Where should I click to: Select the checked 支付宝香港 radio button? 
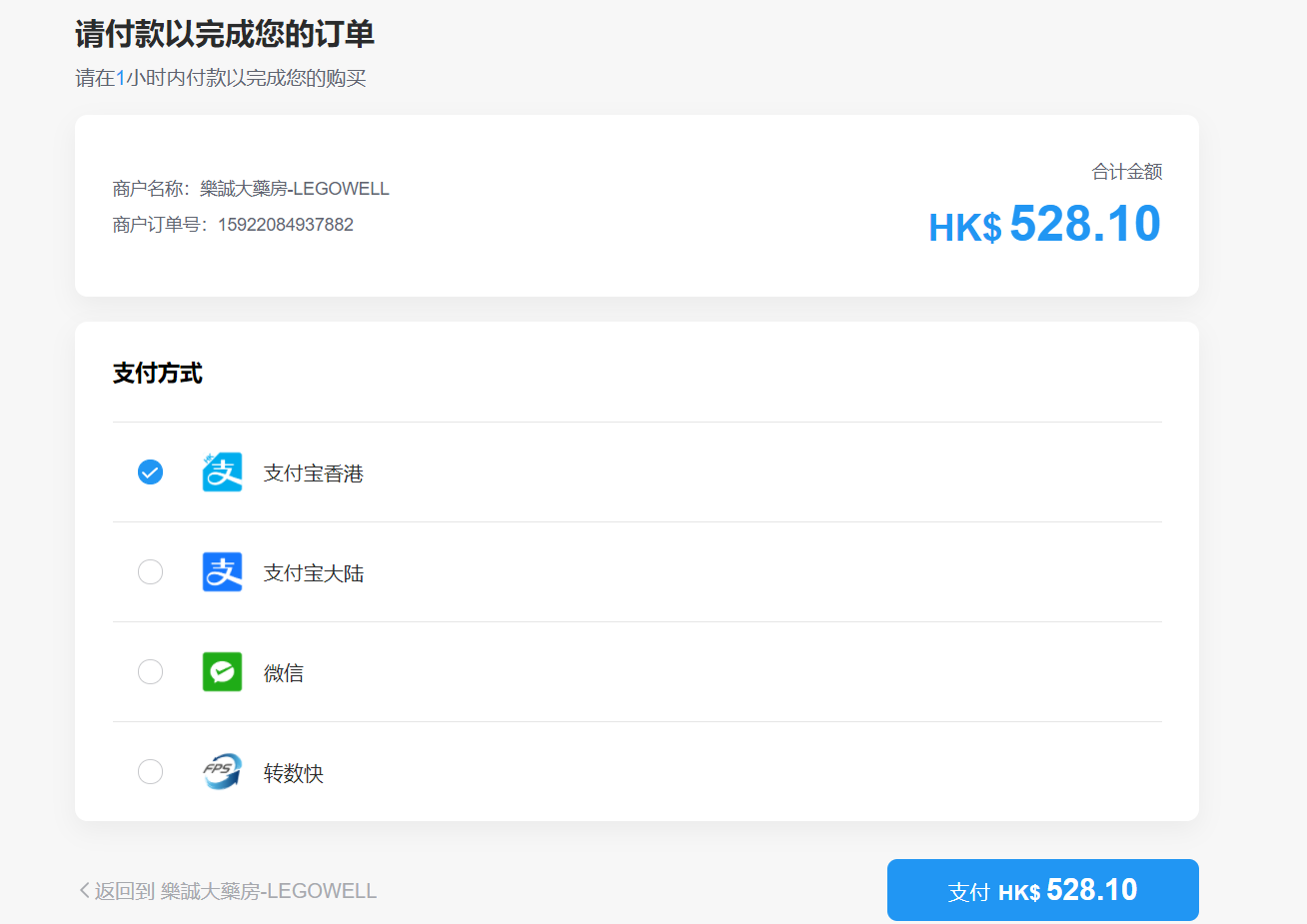pos(150,472)
